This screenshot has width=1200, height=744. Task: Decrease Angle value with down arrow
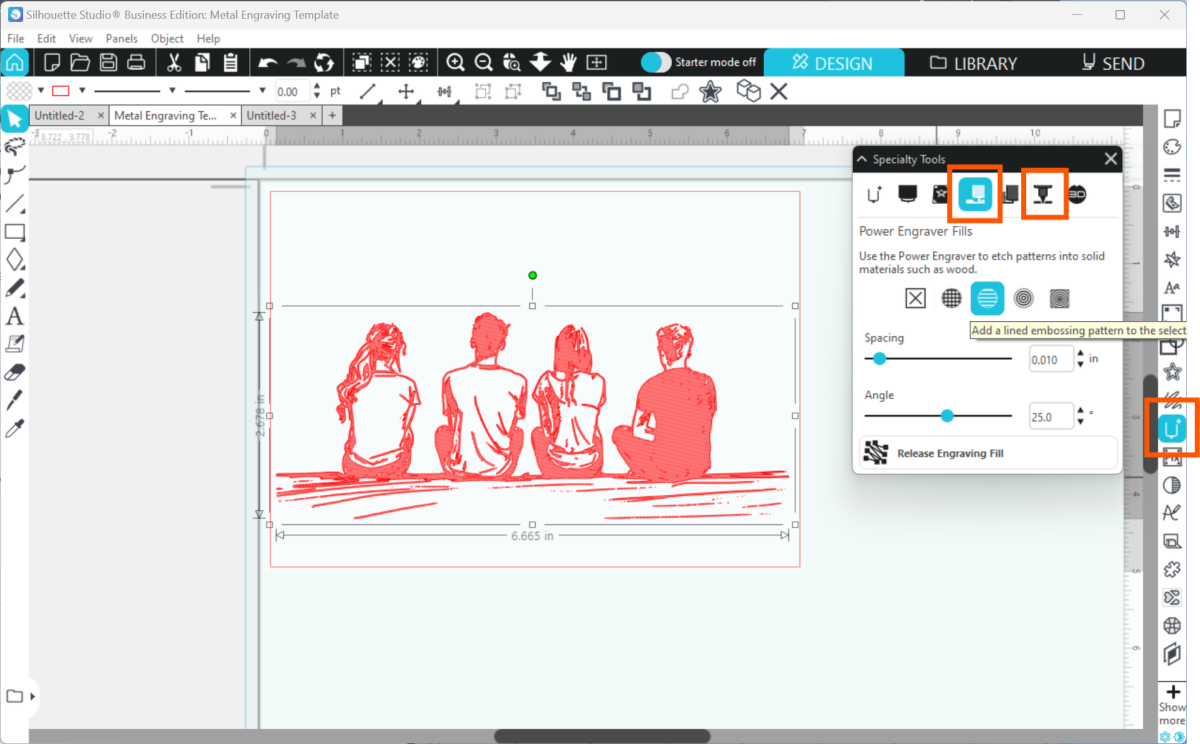click(1080, 423)
